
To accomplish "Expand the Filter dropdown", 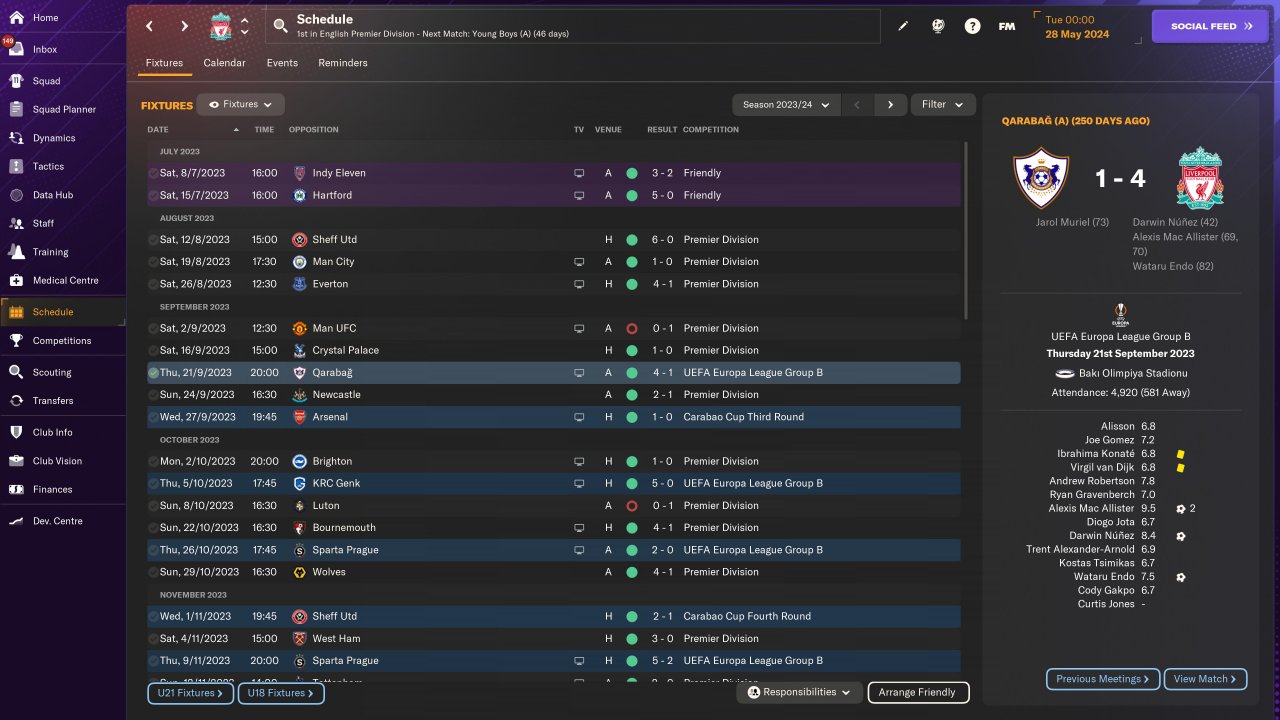I will (943, 104).
